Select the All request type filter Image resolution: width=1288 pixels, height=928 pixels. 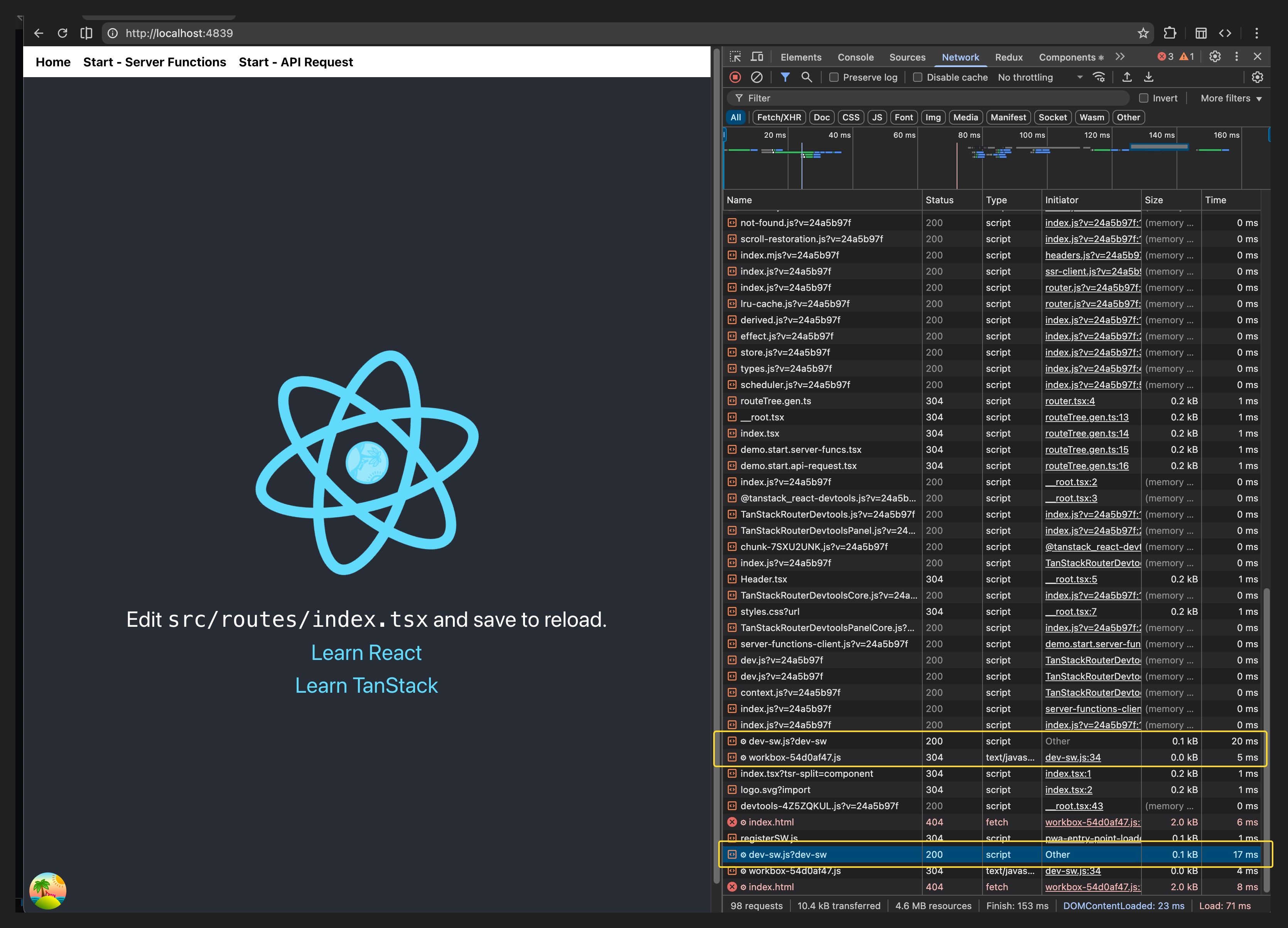736,118
